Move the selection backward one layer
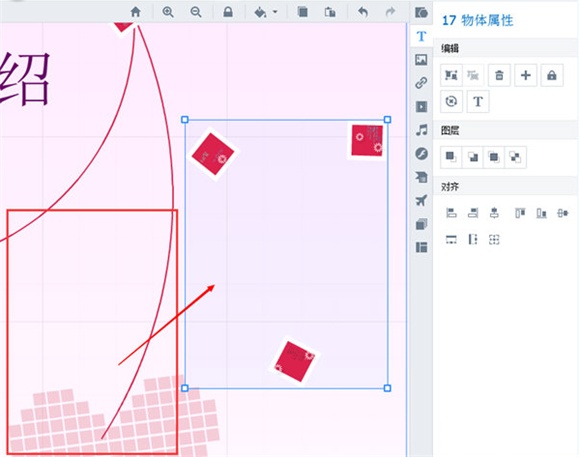 click(515, 157)
